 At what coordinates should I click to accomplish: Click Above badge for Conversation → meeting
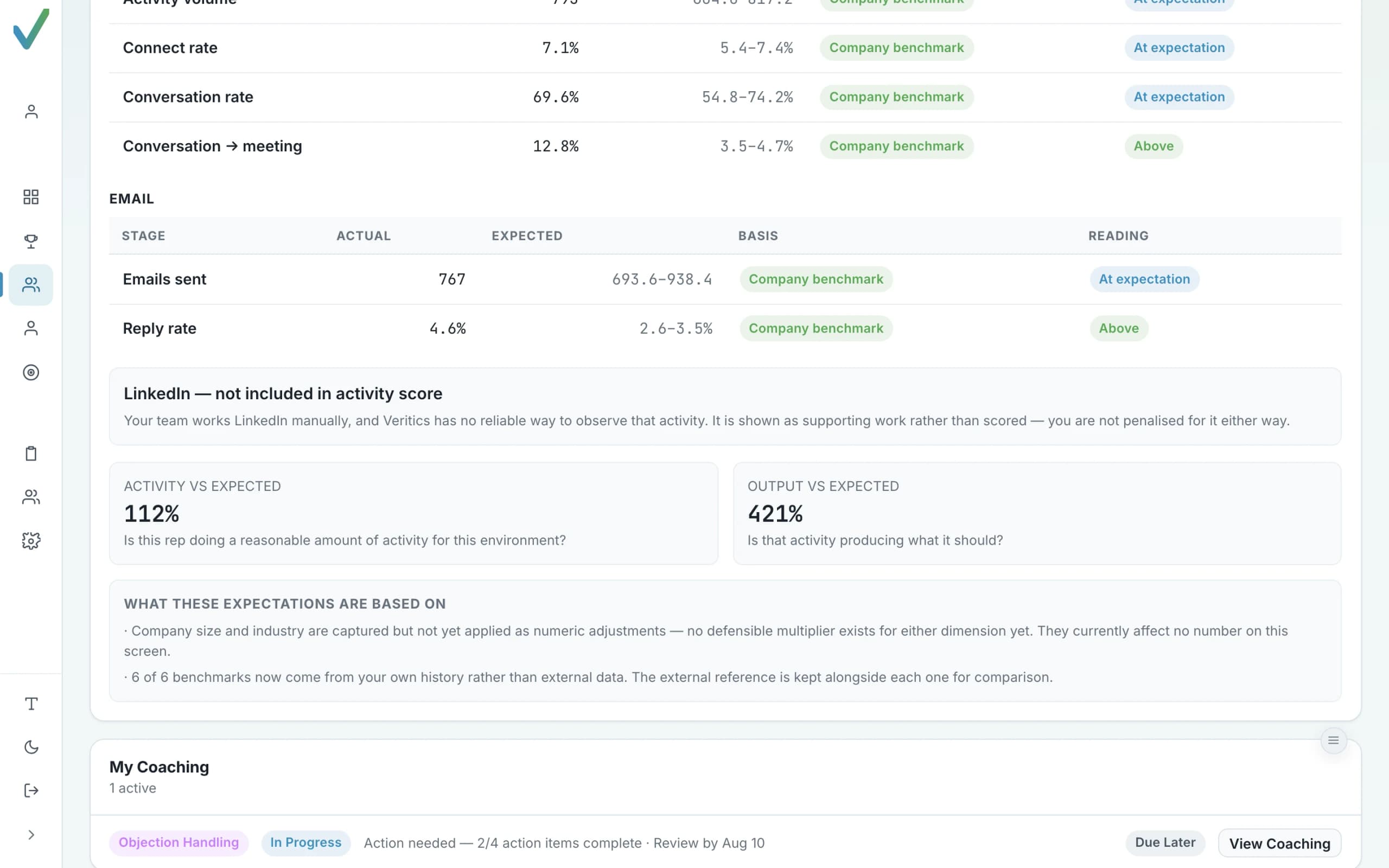click(1154, 146)
